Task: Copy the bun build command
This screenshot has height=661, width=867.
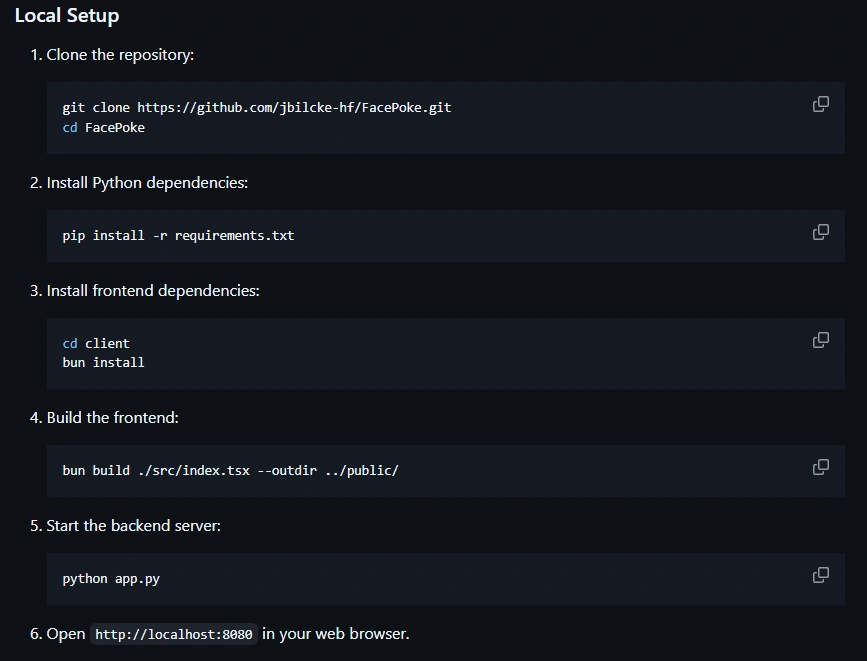Action: (x=821, y=467)
